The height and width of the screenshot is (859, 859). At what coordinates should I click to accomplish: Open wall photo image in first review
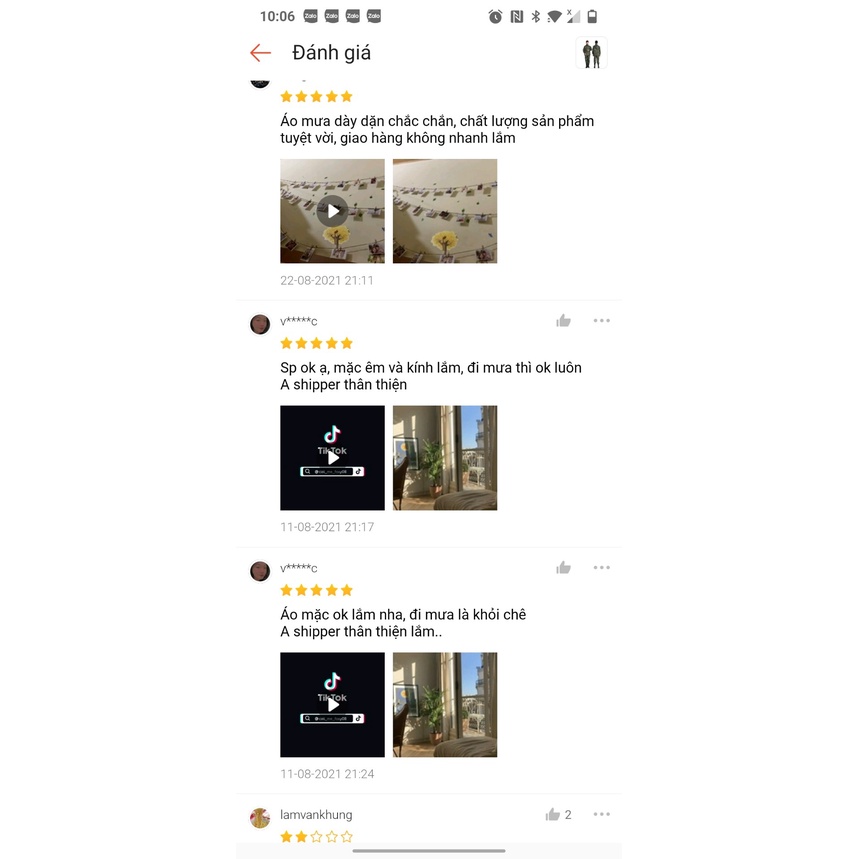tap(445, 211)
